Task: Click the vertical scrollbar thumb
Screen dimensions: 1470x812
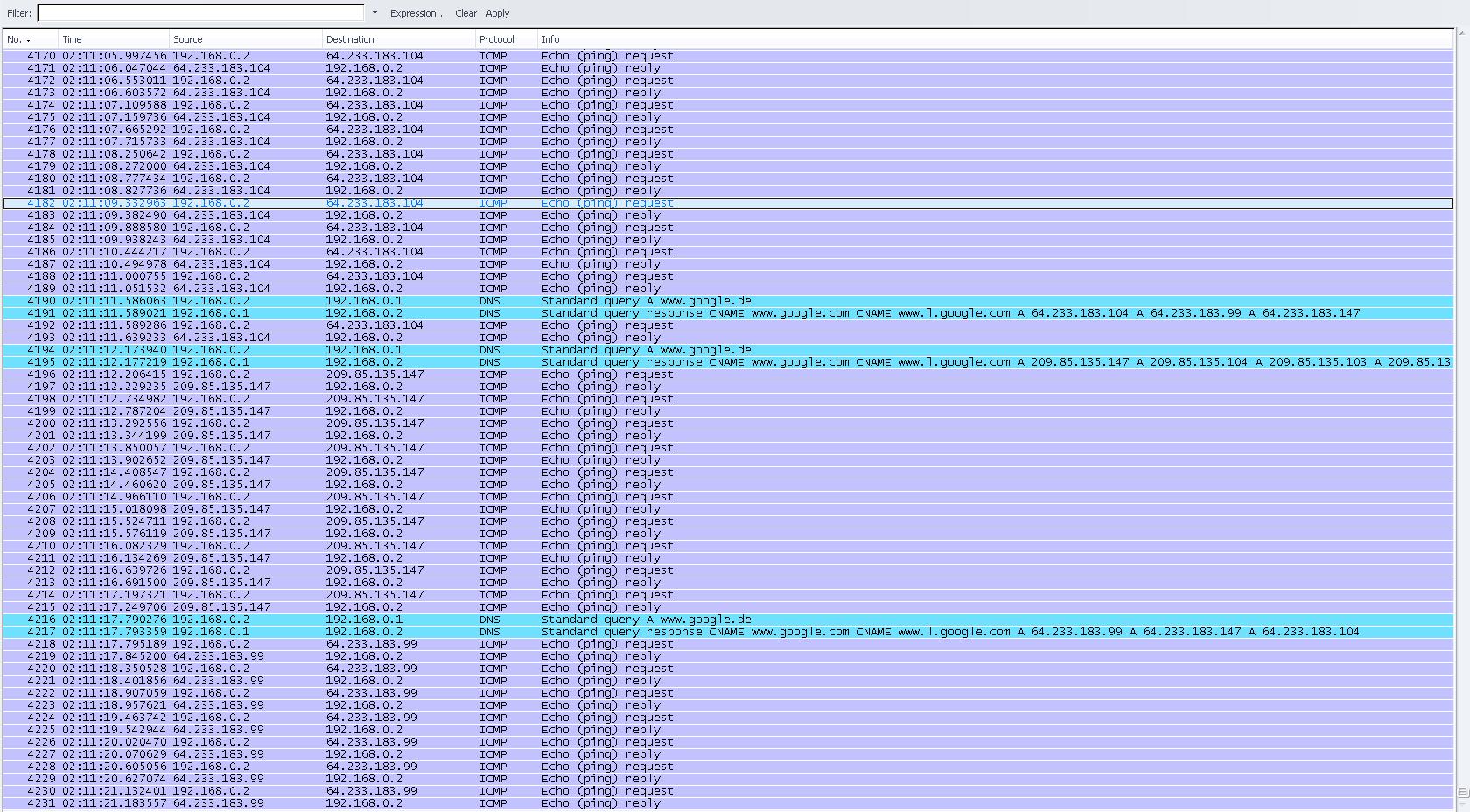Action: pos(1462,792)
